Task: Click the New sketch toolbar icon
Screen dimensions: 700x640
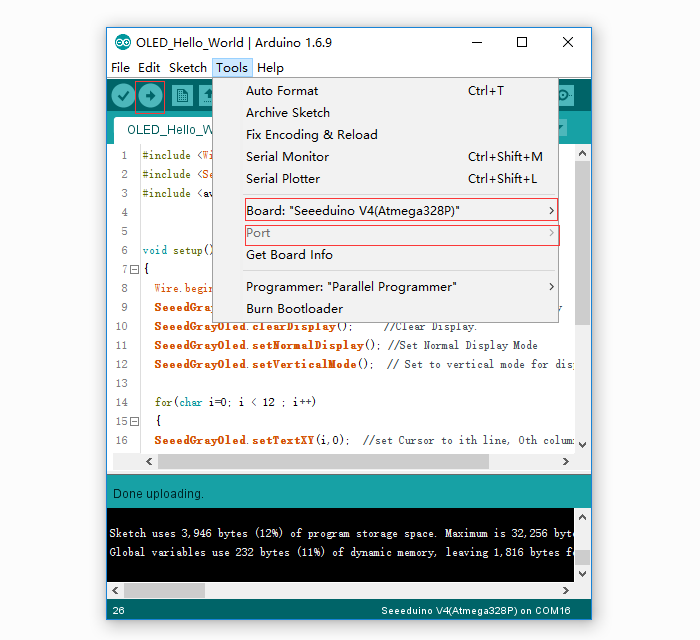Action: pyautogui.click(x=182, y=96)
